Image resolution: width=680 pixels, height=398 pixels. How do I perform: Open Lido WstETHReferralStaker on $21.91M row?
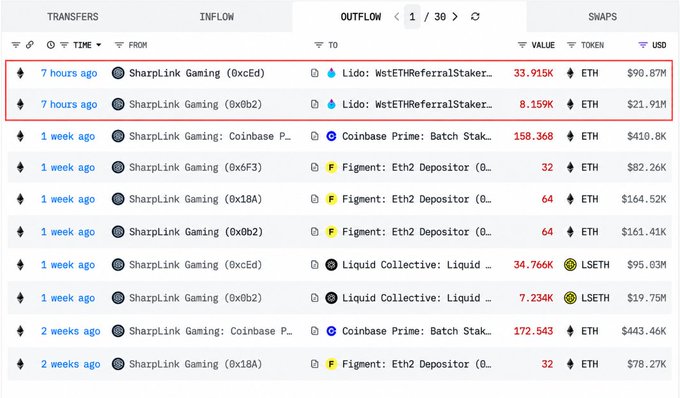pos(417,104)
